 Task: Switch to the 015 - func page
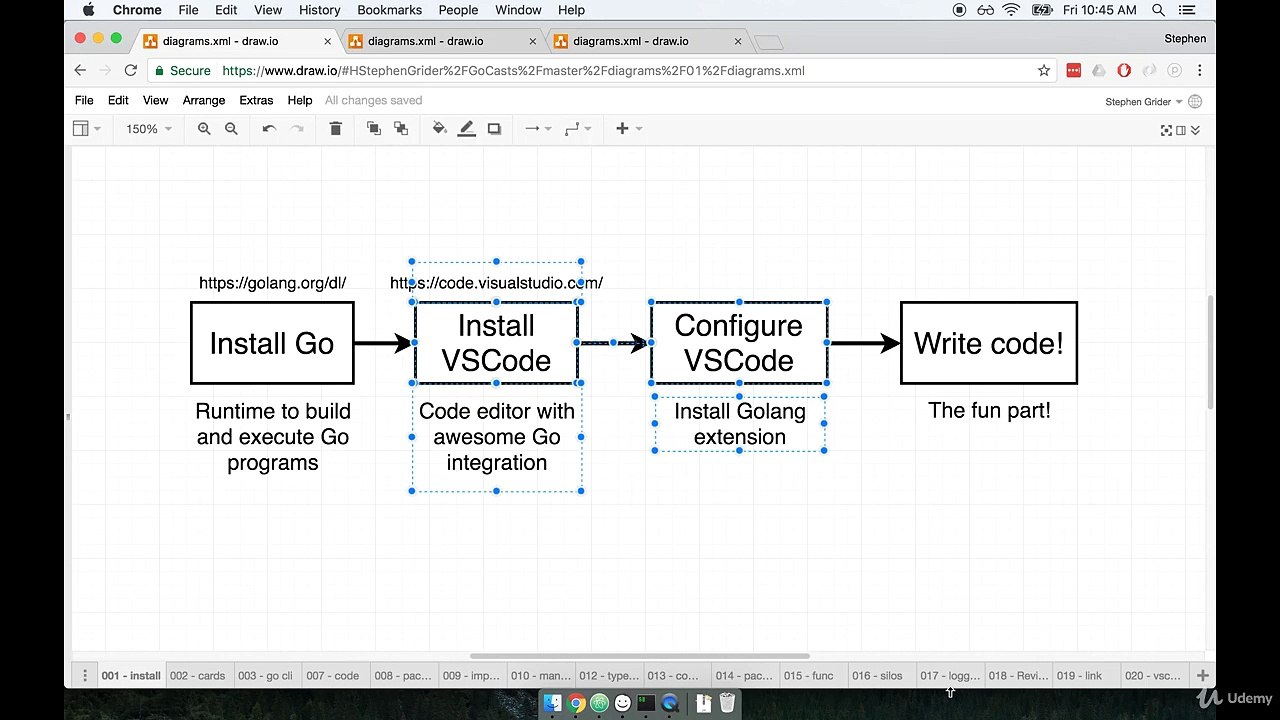click(x=809, y=676)
